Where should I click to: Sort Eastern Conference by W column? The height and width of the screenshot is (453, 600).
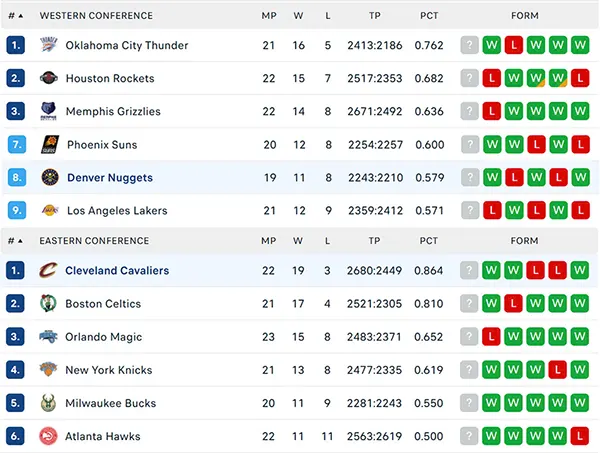(x=300, y=241)
